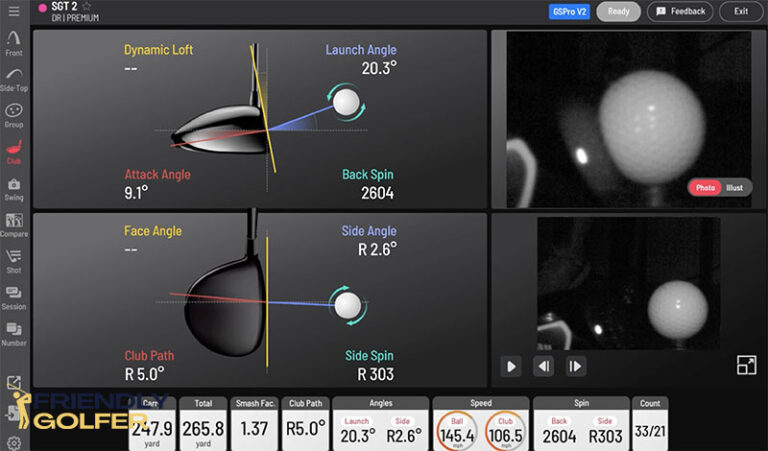Expand the camera view to fullscreen

point(746,365)
